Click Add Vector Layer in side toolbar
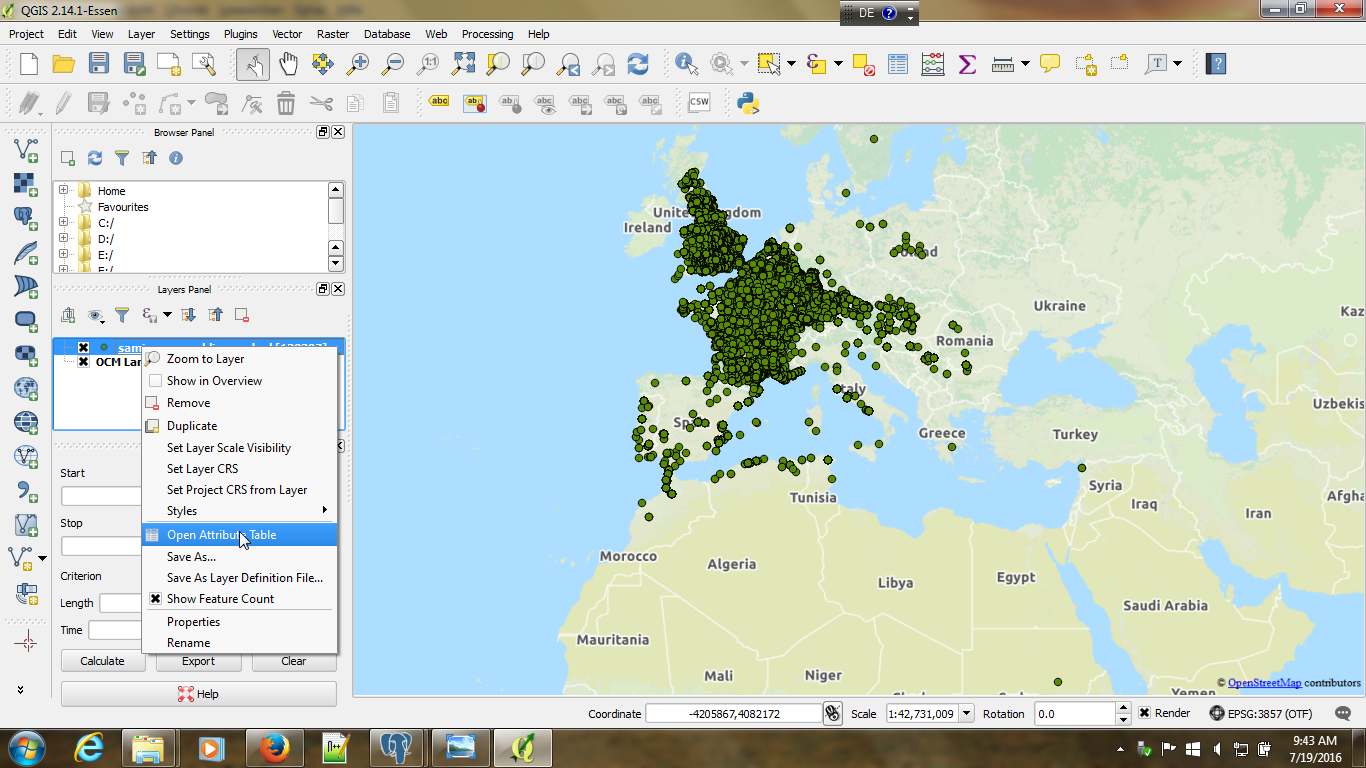Viewport: 1366px width, 768px height. [26, 150]
